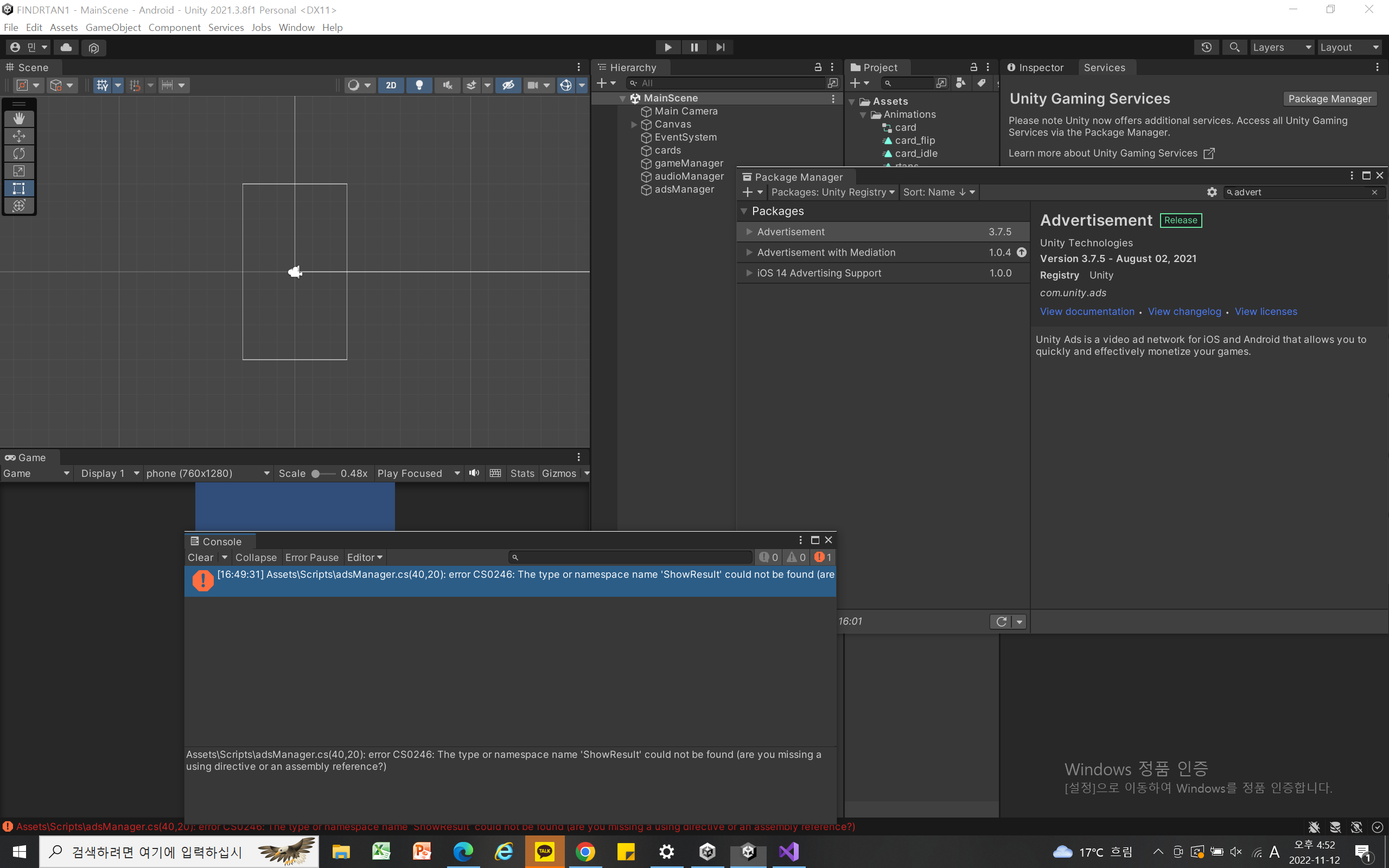Open Chrome from the taskbar
The image size is (1389, 868).
coord(585,852)
